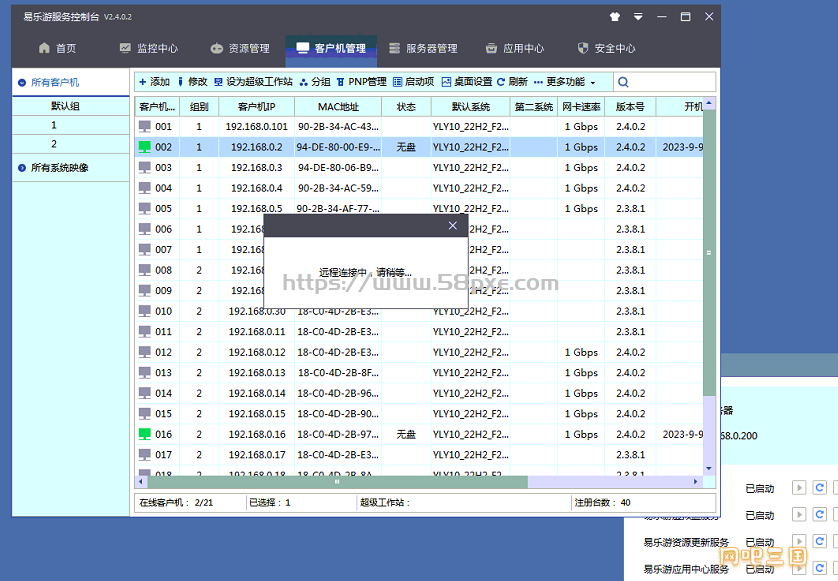Open the 资源管理 tab
The width and height of the screenshot is (838, 581).
(x=240, y=49)
